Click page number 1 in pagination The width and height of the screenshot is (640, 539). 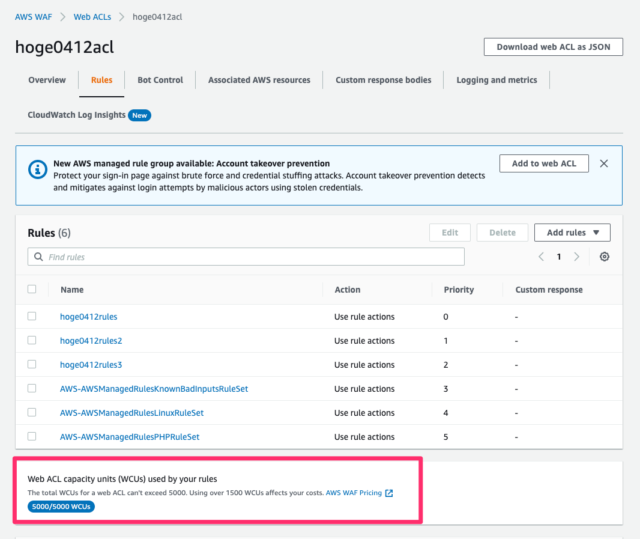(x=559, y=257)
